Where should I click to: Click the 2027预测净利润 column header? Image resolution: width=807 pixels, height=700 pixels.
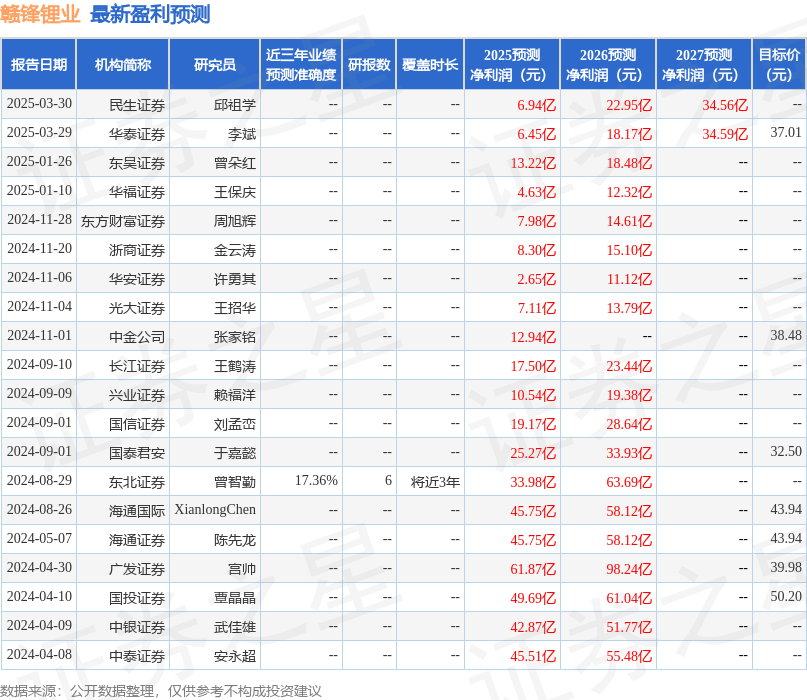point(704,64)
